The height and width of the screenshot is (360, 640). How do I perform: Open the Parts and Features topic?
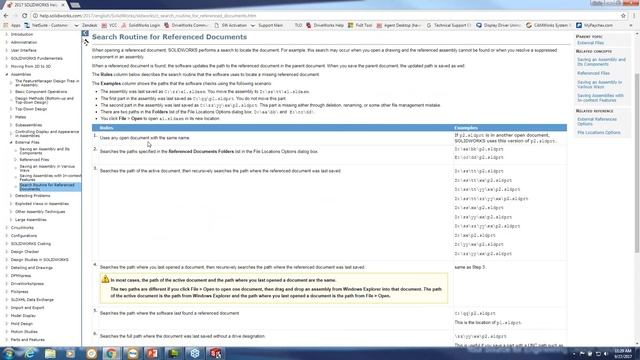pos(27,340)
